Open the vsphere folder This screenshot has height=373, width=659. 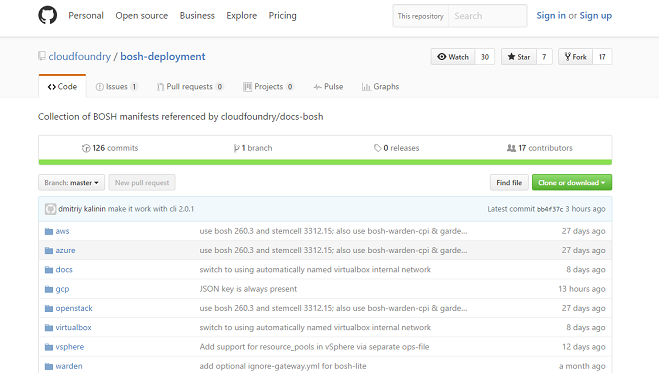[70, 347]
